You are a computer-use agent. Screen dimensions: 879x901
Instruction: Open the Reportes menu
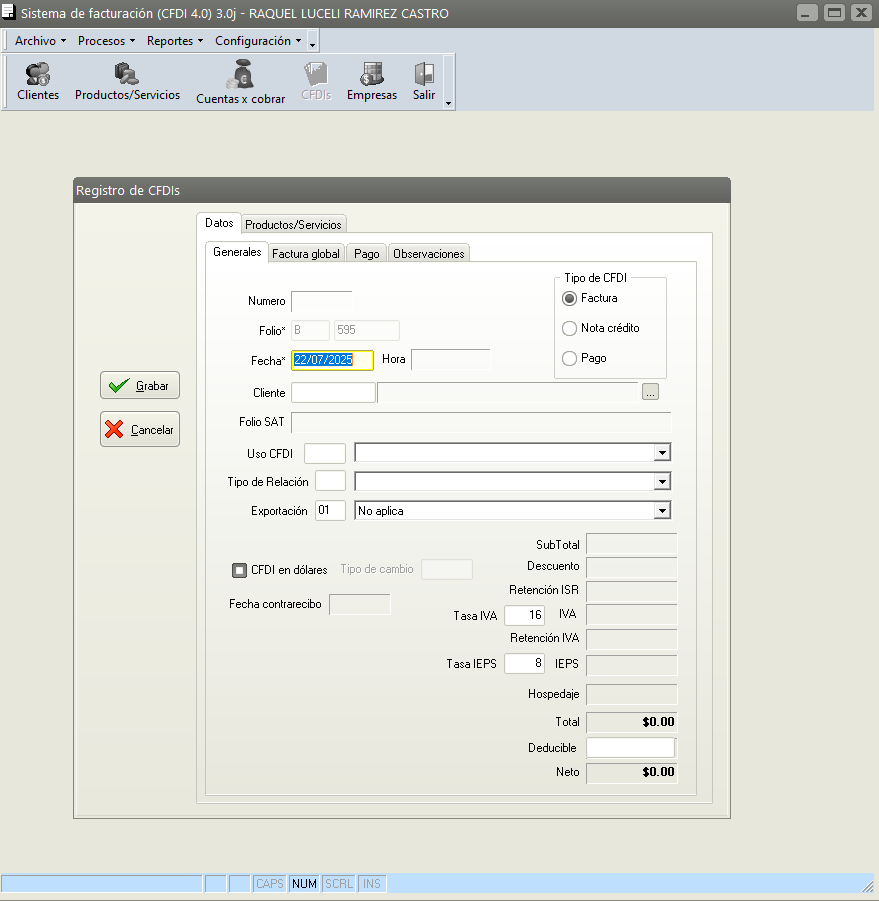point(174,41)
